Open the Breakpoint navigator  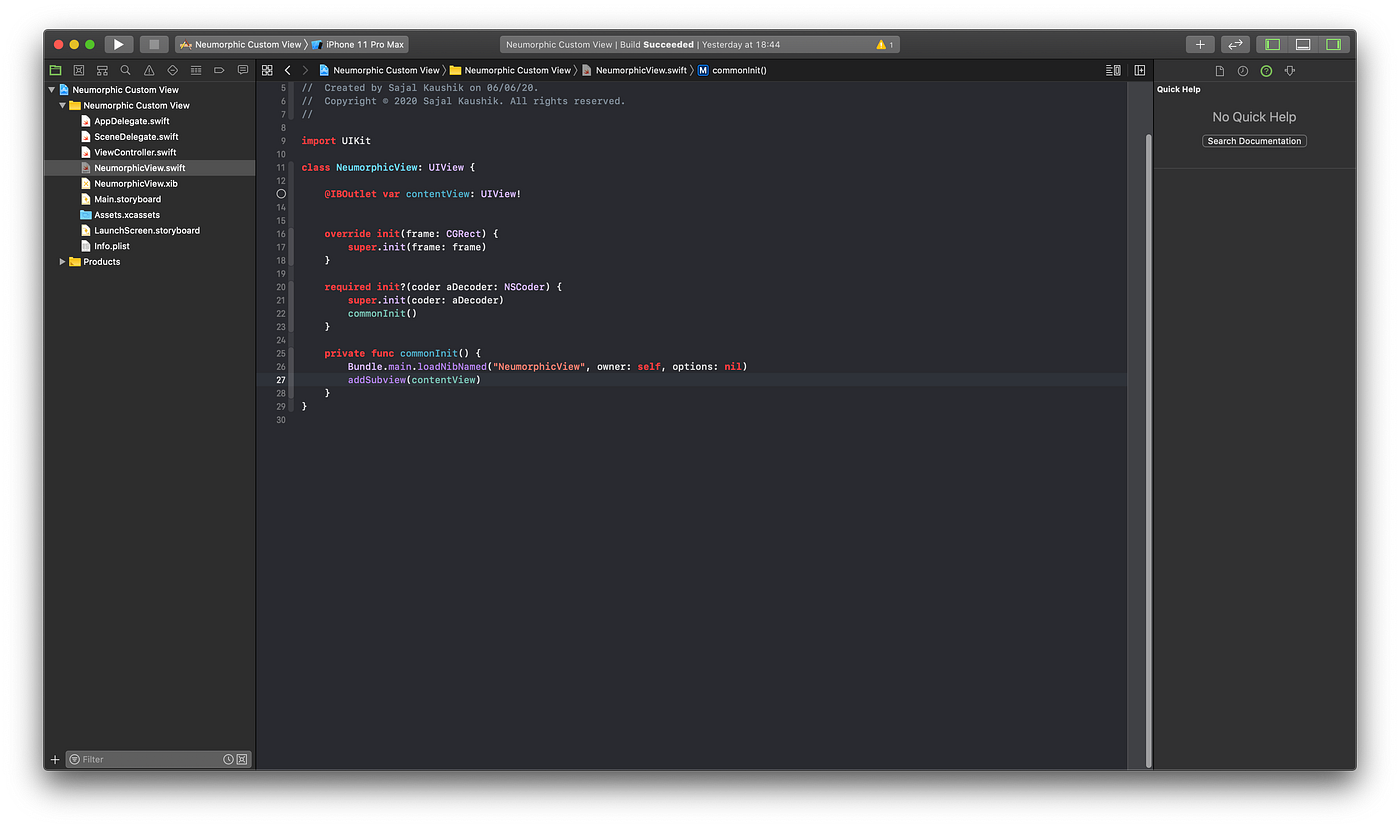[x=220, y=70]
